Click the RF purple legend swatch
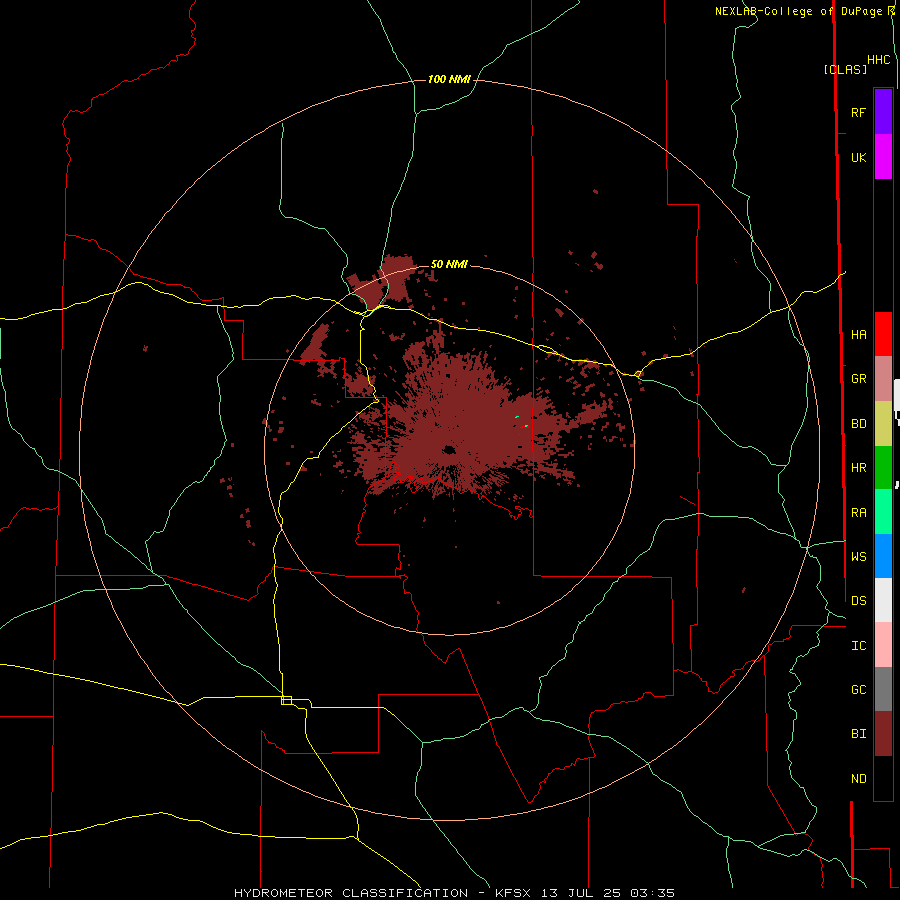Viewport: 900px width, 900px height. 883,112
